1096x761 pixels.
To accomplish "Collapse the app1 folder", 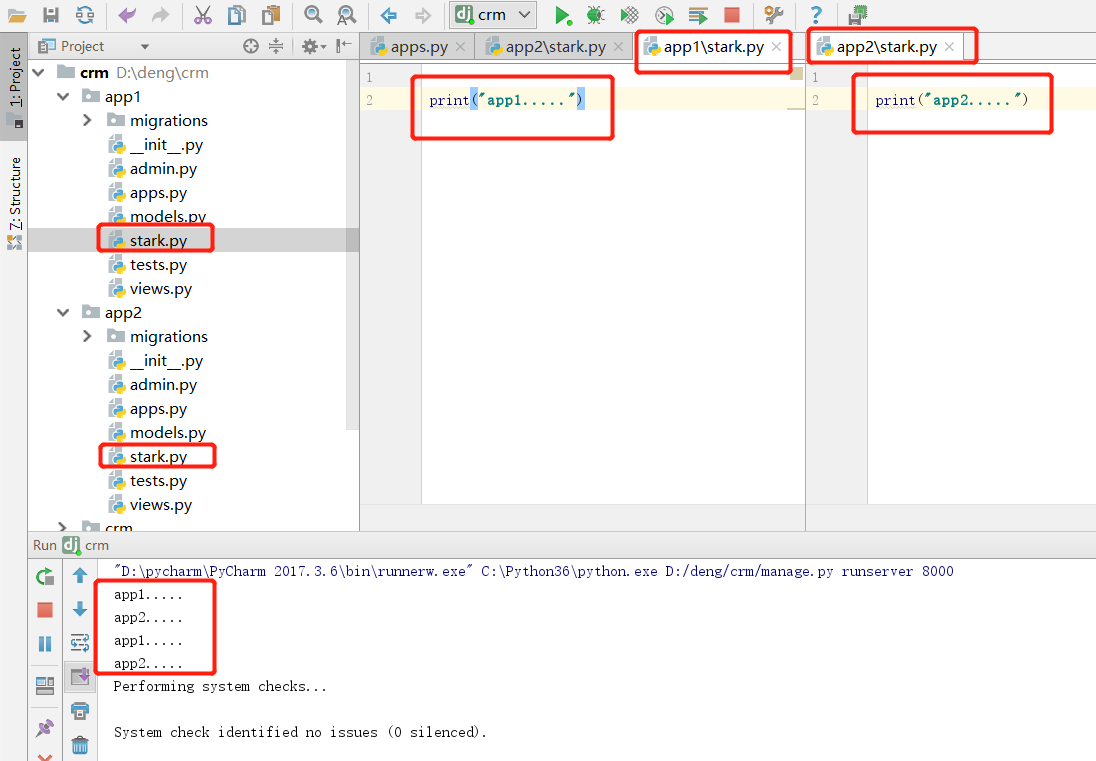I will coord(64,96).
